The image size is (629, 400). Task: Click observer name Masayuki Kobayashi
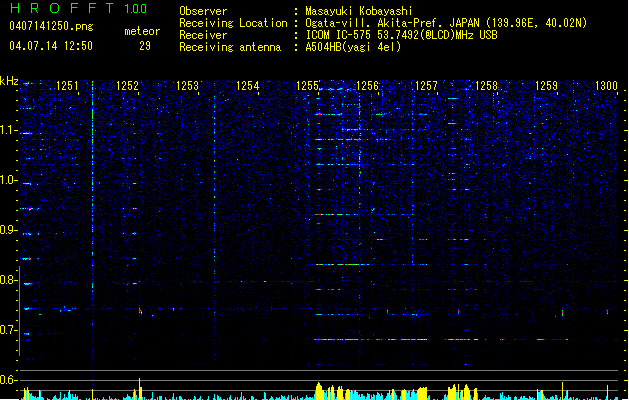359,11
